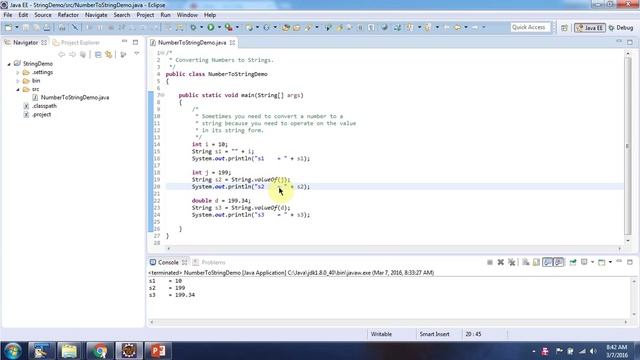Open Run button dropdown arrow
The width and height of the screenshot is (640, 360).
[219, 27]
